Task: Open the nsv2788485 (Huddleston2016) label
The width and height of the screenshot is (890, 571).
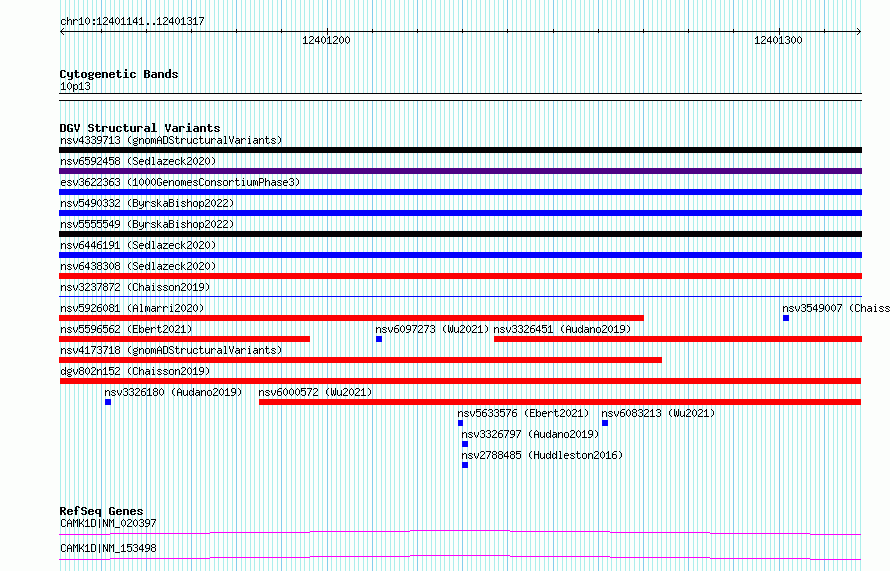Action: 542,455
